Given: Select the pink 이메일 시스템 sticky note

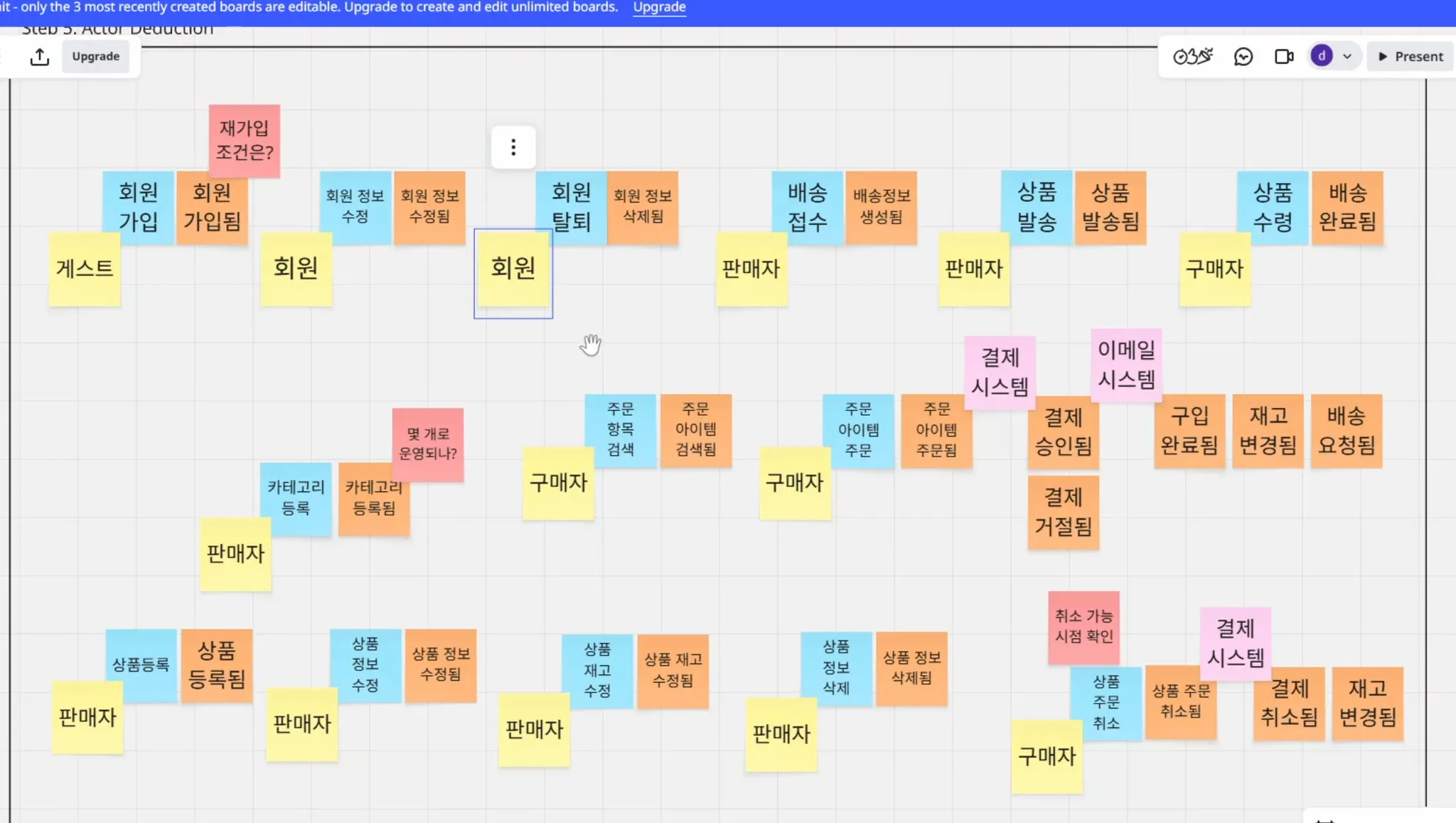Looking at the screenshot, I should [x=1126, y=364].
